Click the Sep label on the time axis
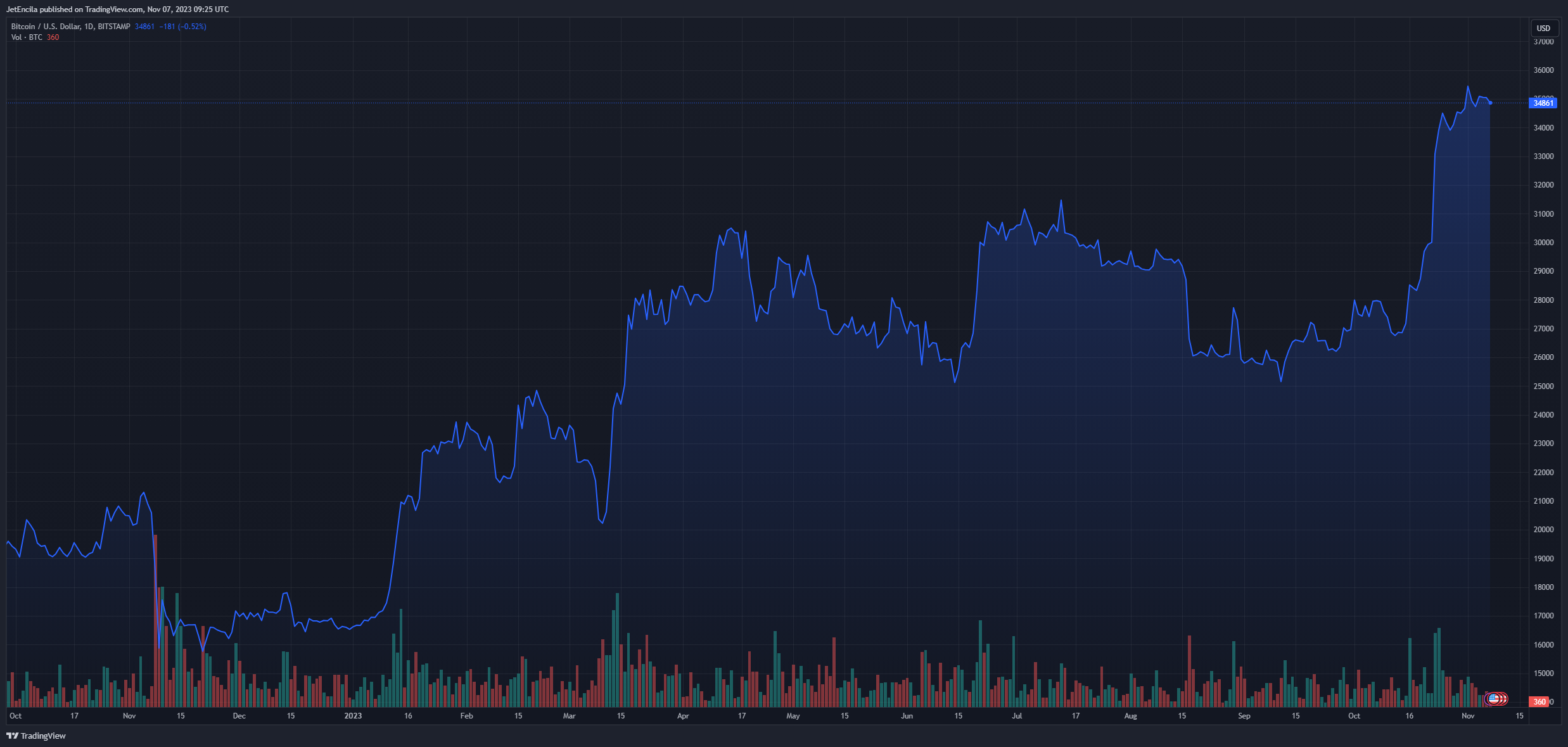 click(1244, 716)
